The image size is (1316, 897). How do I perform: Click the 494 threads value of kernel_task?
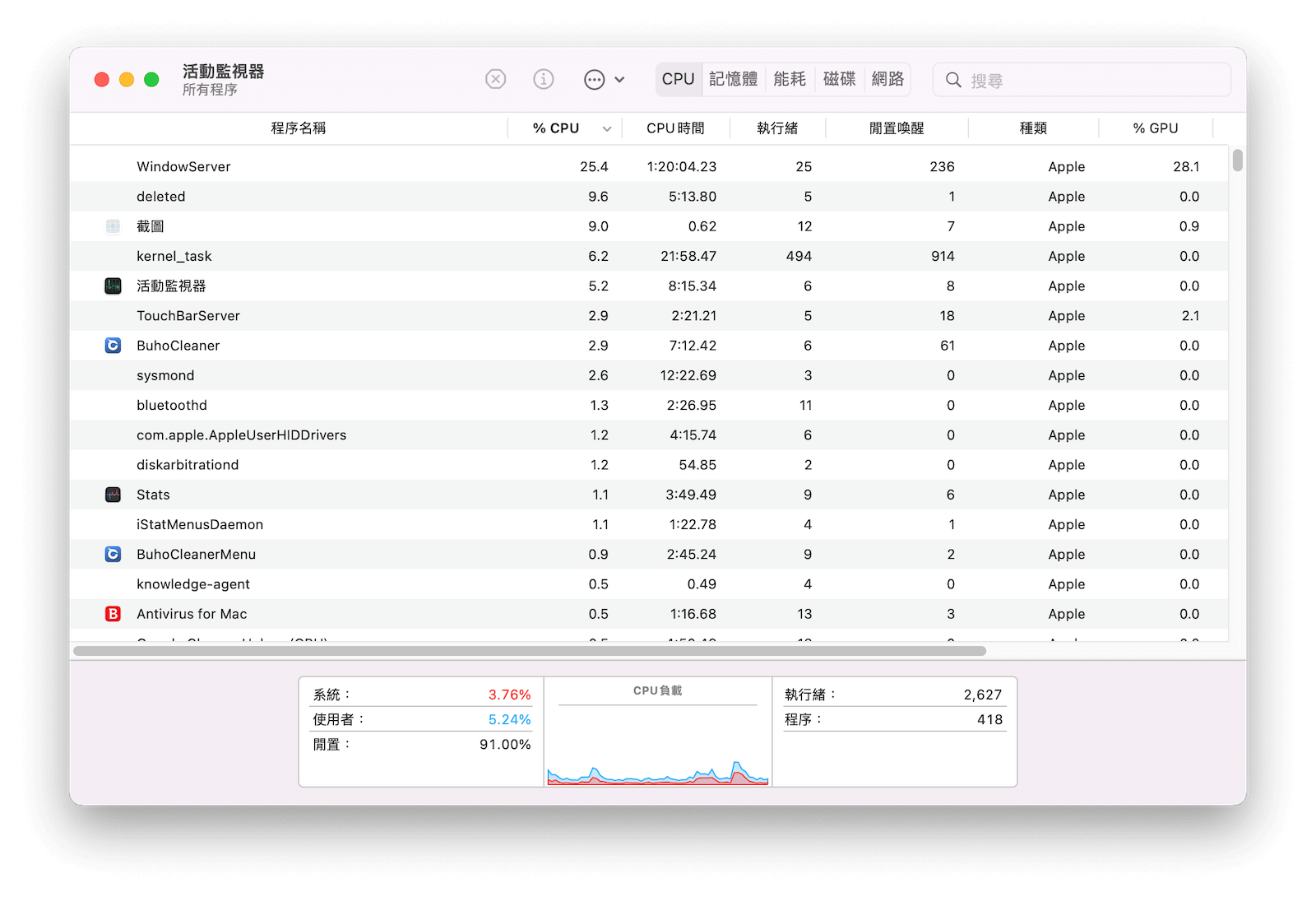click(x=799, y=256)
